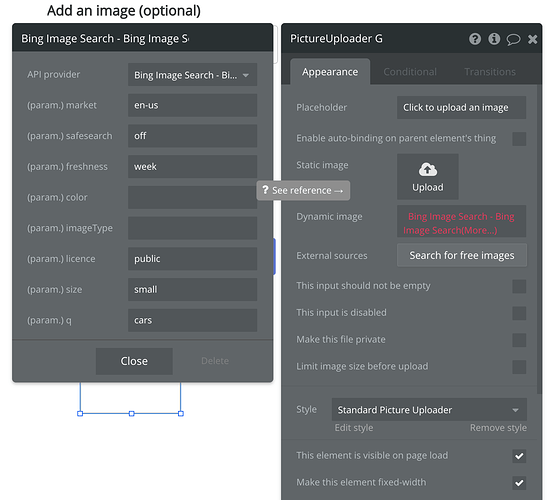
Task: Open the info icon in PictureUploader header
Action: point(494,39)
